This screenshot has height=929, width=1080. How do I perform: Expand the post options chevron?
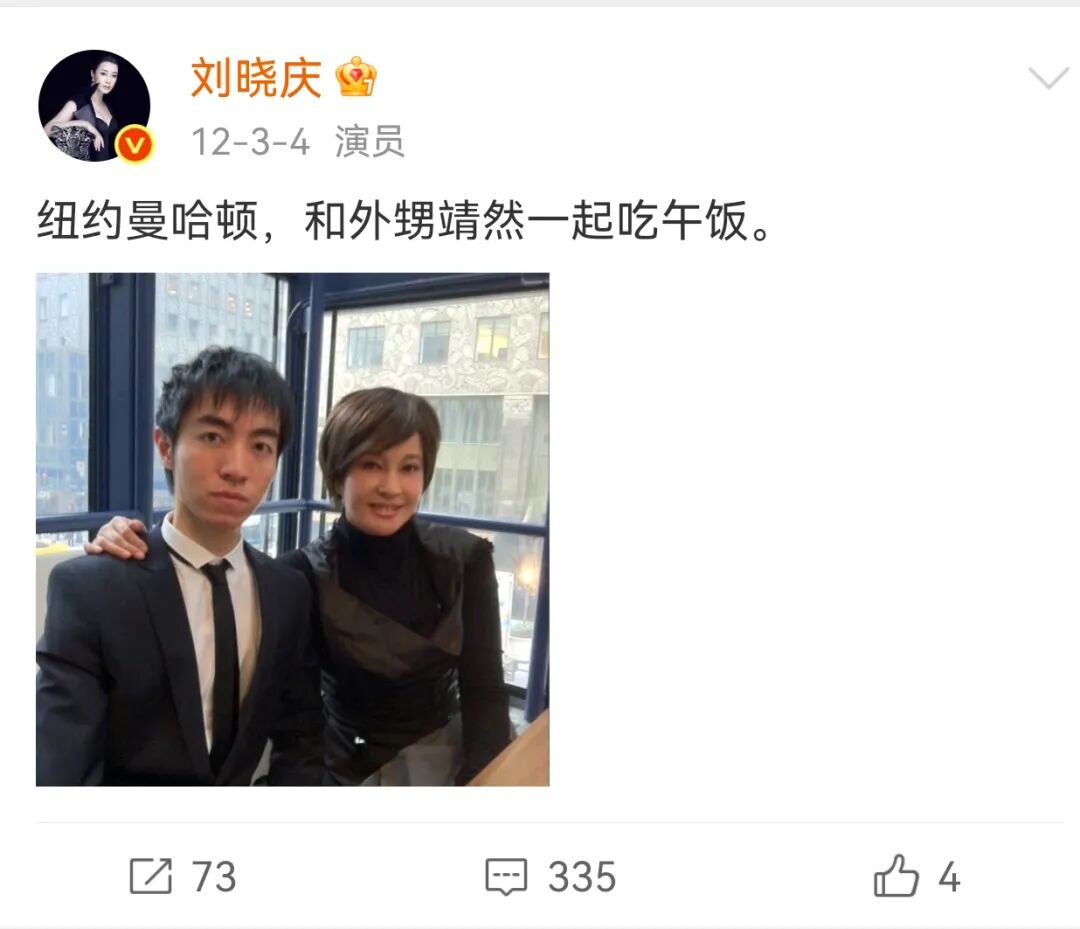tap(1048, 77)
